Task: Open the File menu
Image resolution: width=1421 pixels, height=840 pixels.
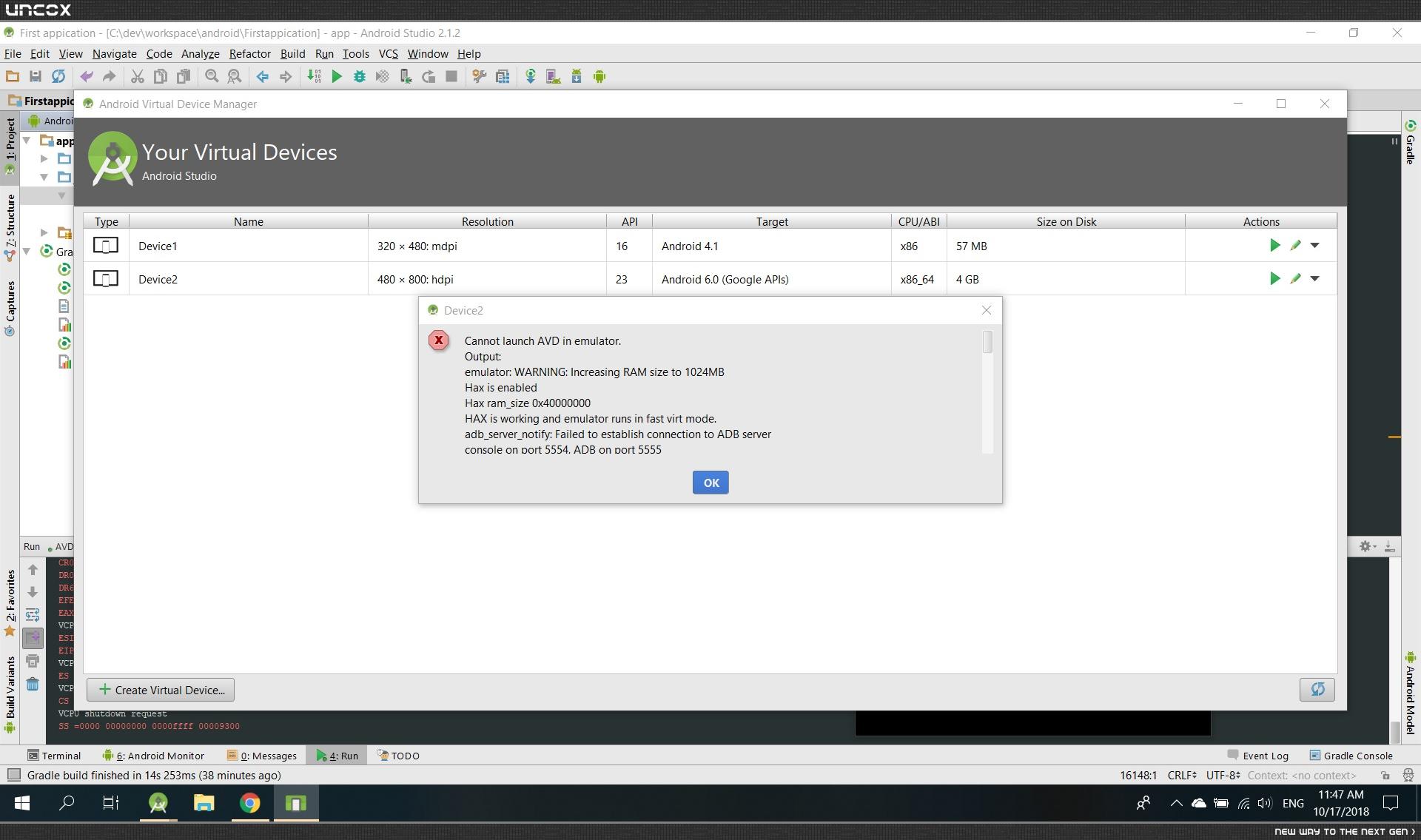Action: coord(13,53)
